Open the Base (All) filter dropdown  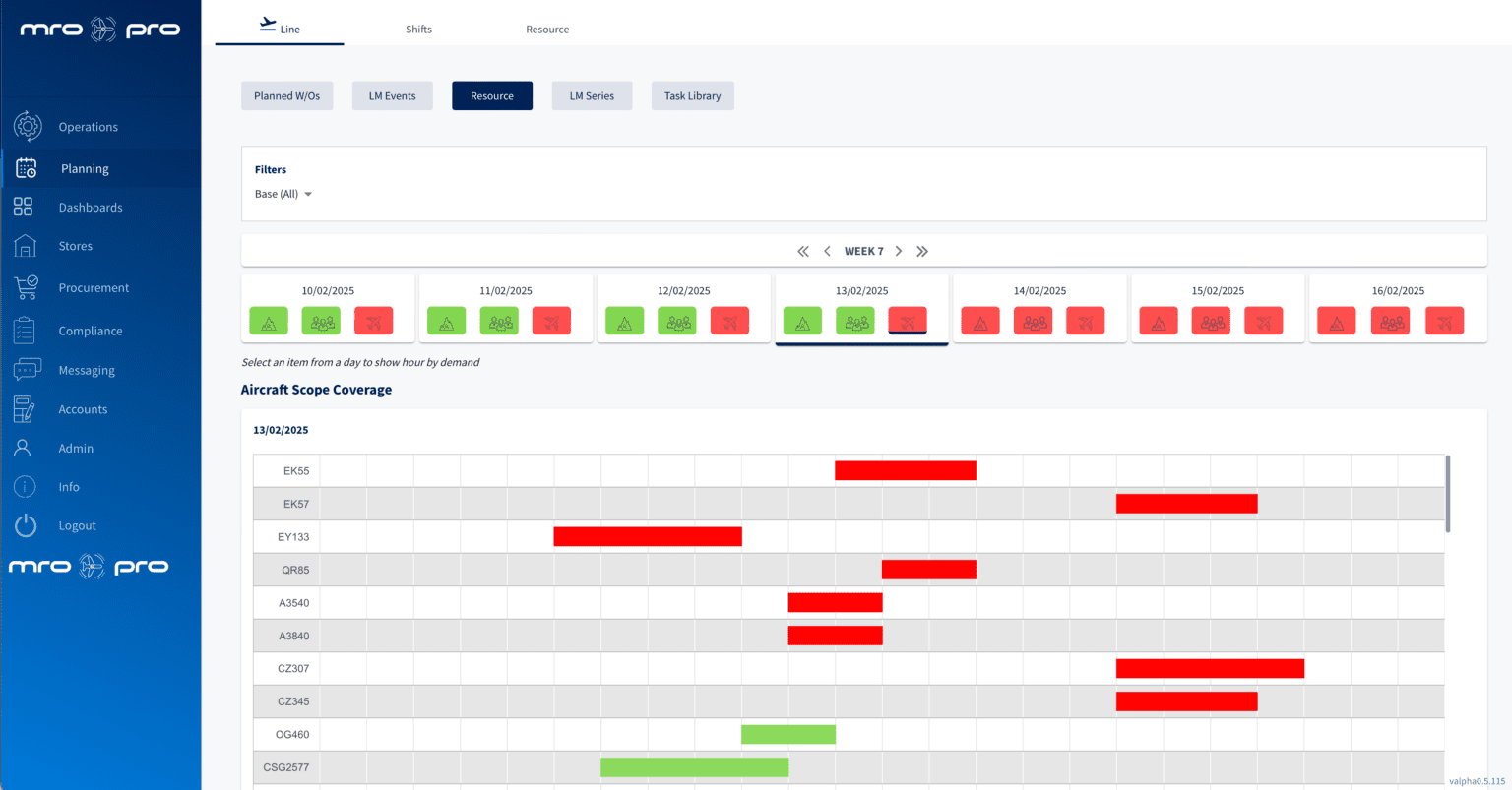click(283, 194)
